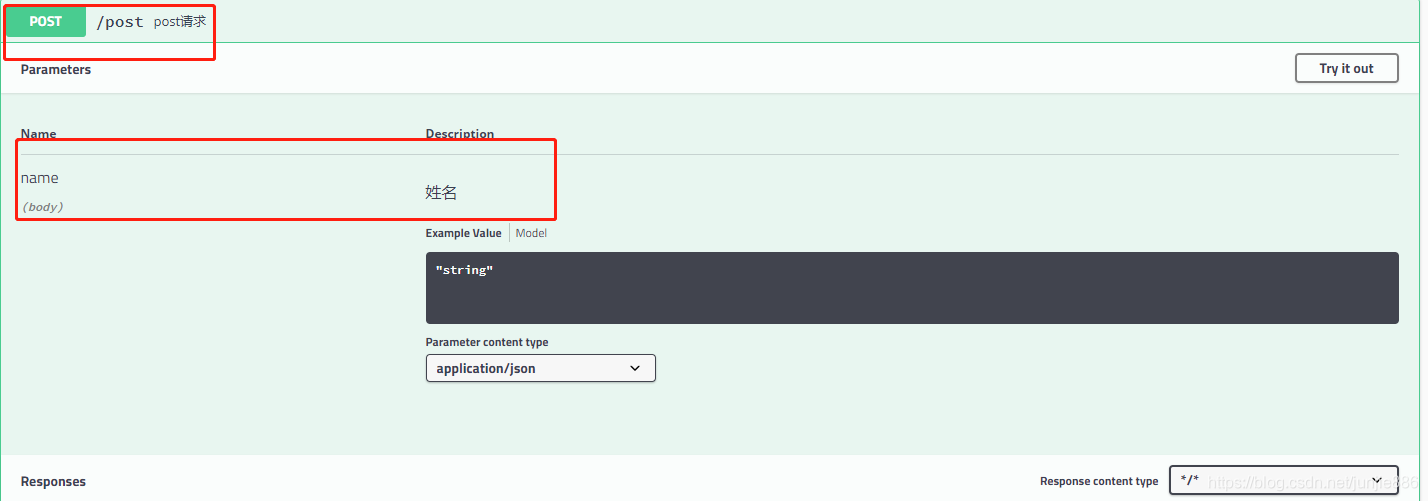This screenshot has height=501, width=1428.
Task: Open the Response content type dropdown
Action: pyautogui.click(x=1283, y=480)
